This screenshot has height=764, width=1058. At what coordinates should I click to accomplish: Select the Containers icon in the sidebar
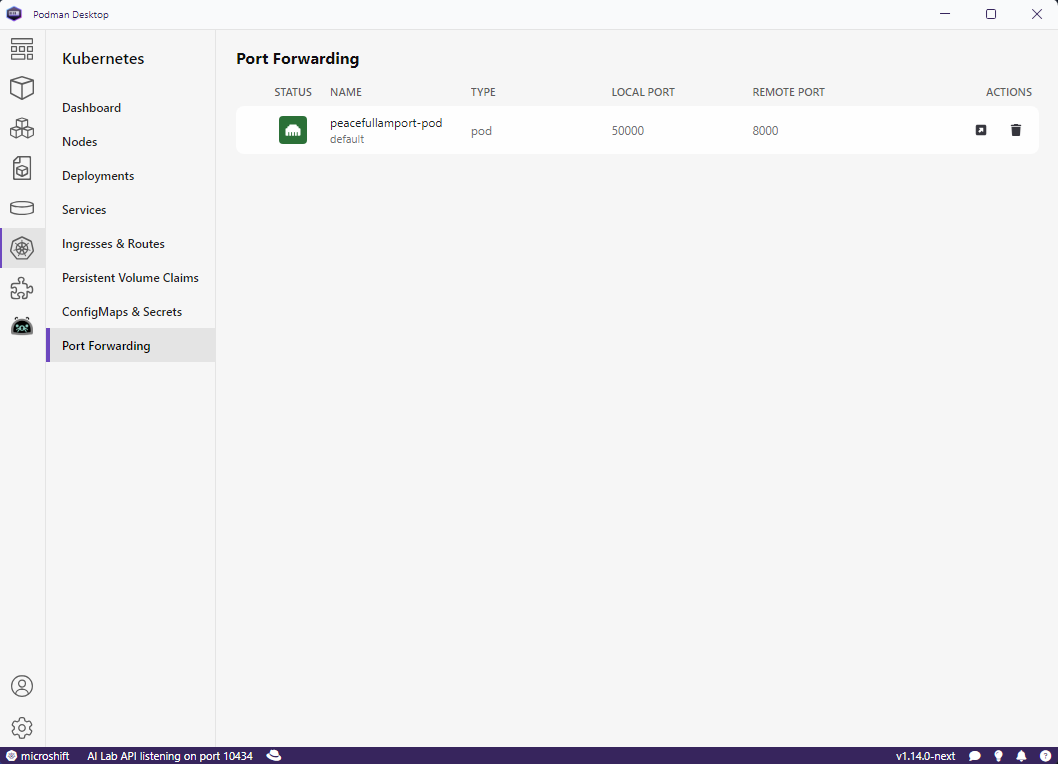pyautogui.click(x=22, y=88)
